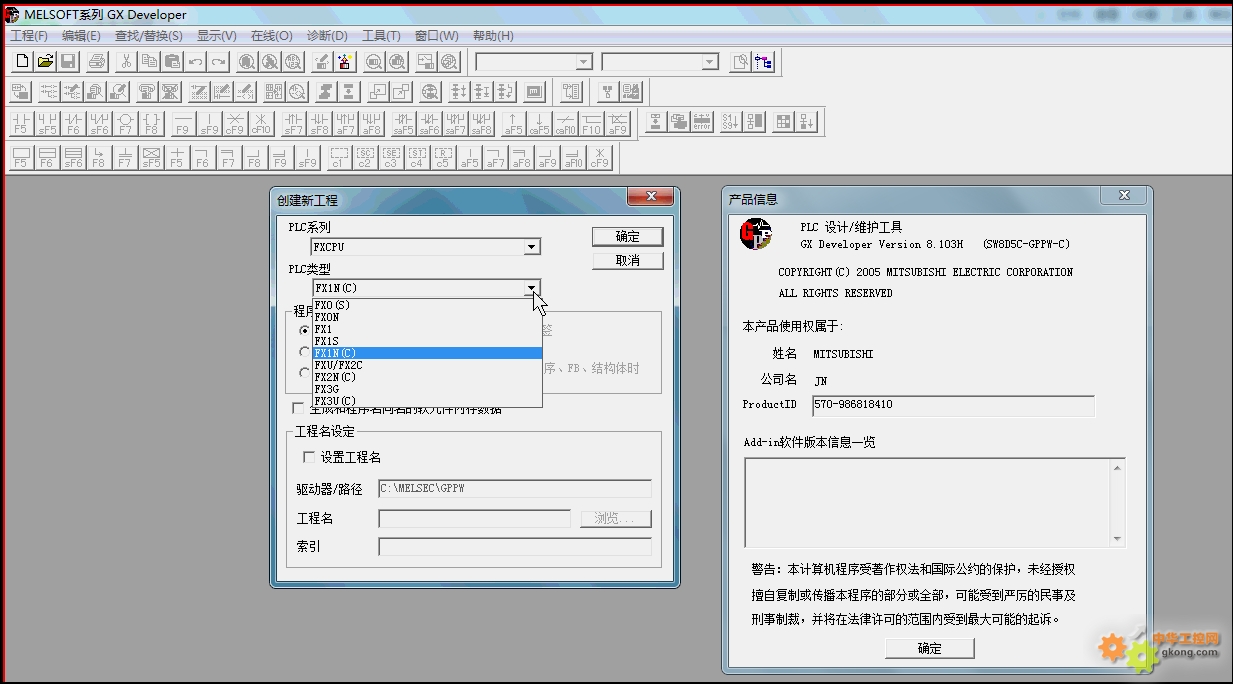The height and width of the screenshot is (684, 1233).
Task: Open the first empty toolbar combo box
Action: (584, 62)
